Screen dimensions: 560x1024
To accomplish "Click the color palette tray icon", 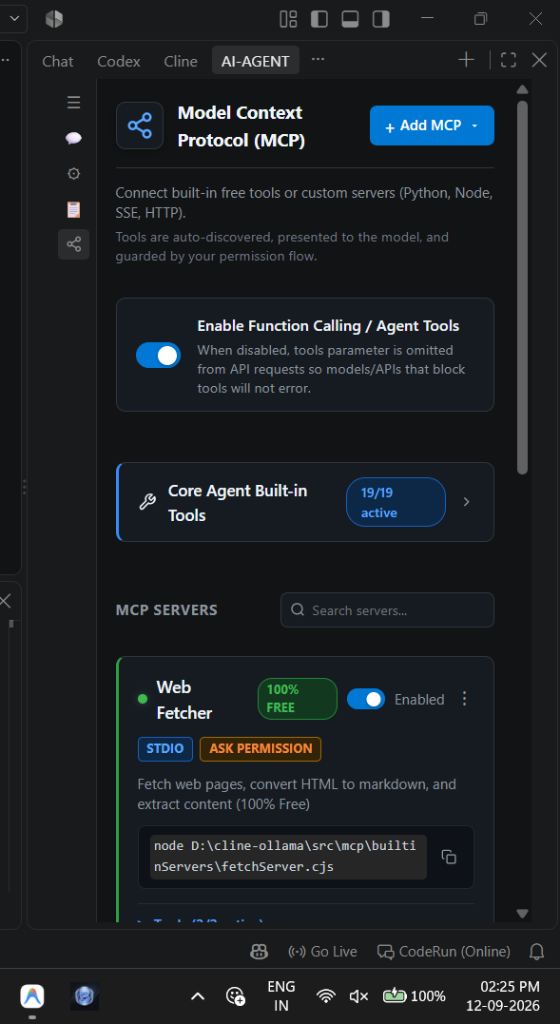I will (x=235, y=996).
